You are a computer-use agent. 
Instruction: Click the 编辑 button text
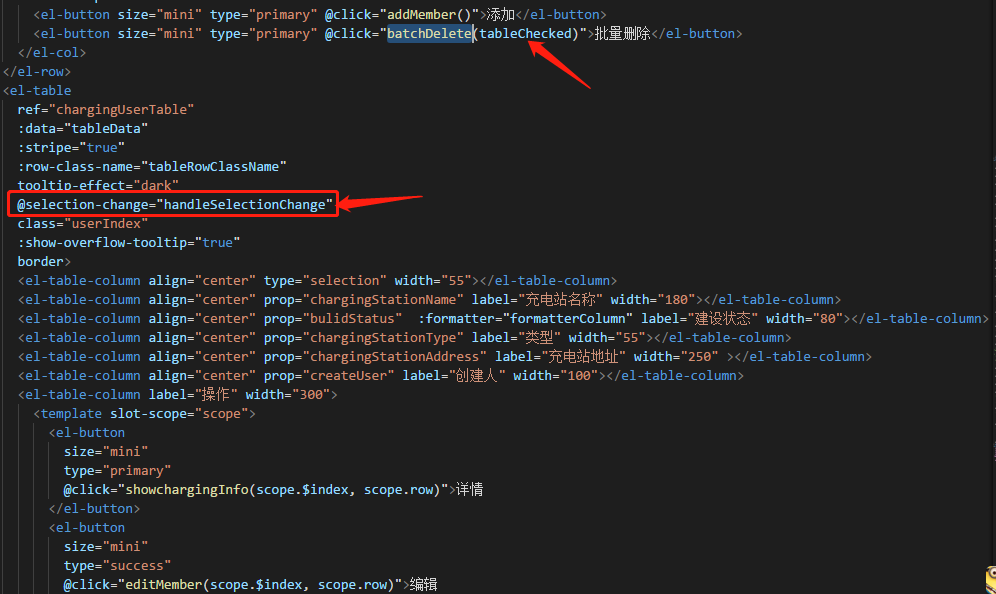tap(424, 585)
